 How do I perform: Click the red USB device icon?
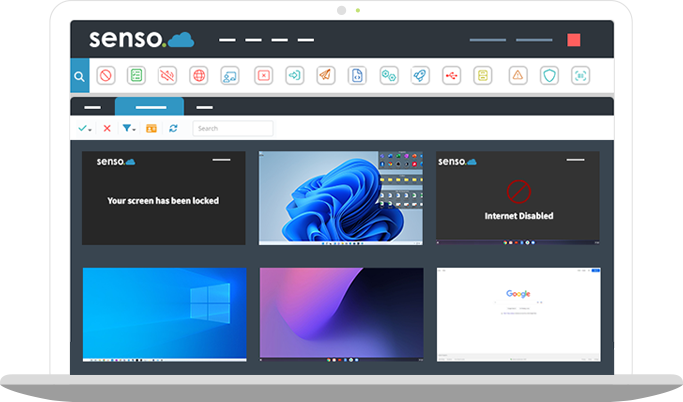[x=451, y=75]
